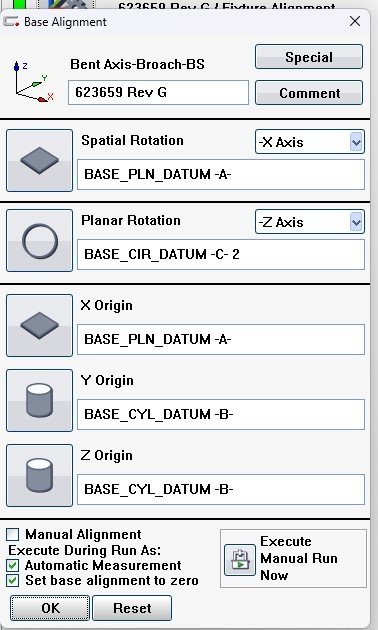Open the Special options button

tap(309, 57)
